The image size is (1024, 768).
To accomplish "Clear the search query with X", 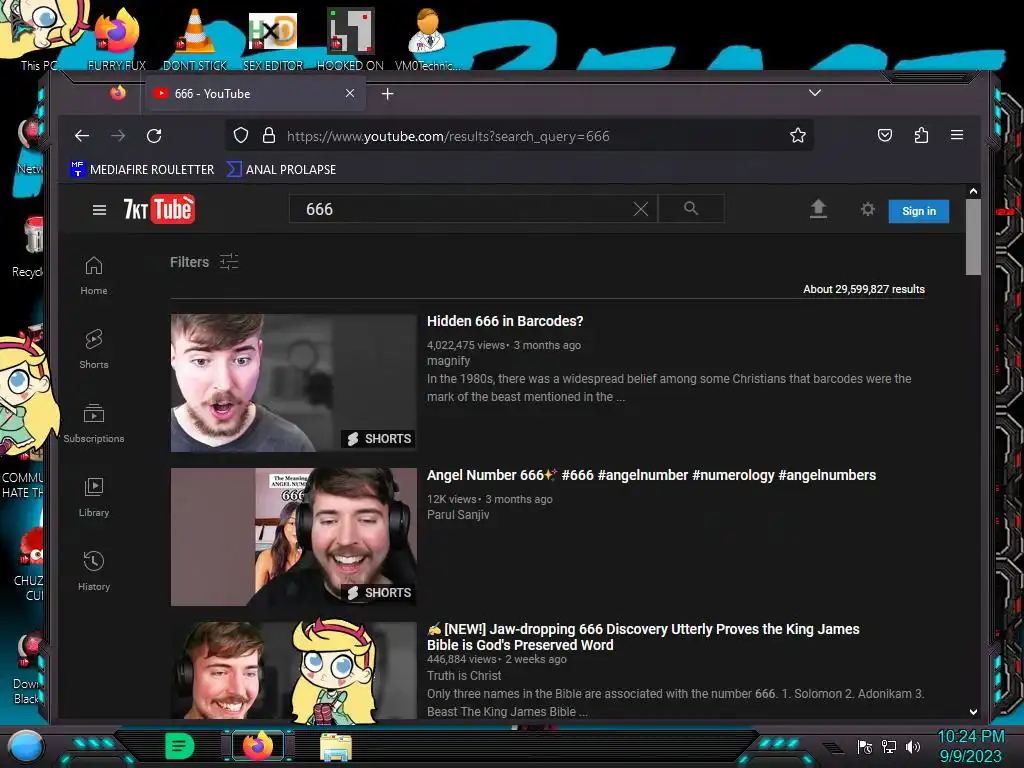I will pyautogui.click(x=641, y=209).
